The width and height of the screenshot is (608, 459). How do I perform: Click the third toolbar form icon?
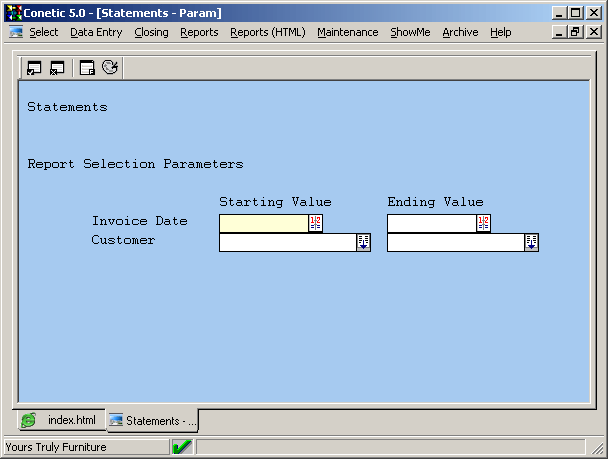pos(87,68)
